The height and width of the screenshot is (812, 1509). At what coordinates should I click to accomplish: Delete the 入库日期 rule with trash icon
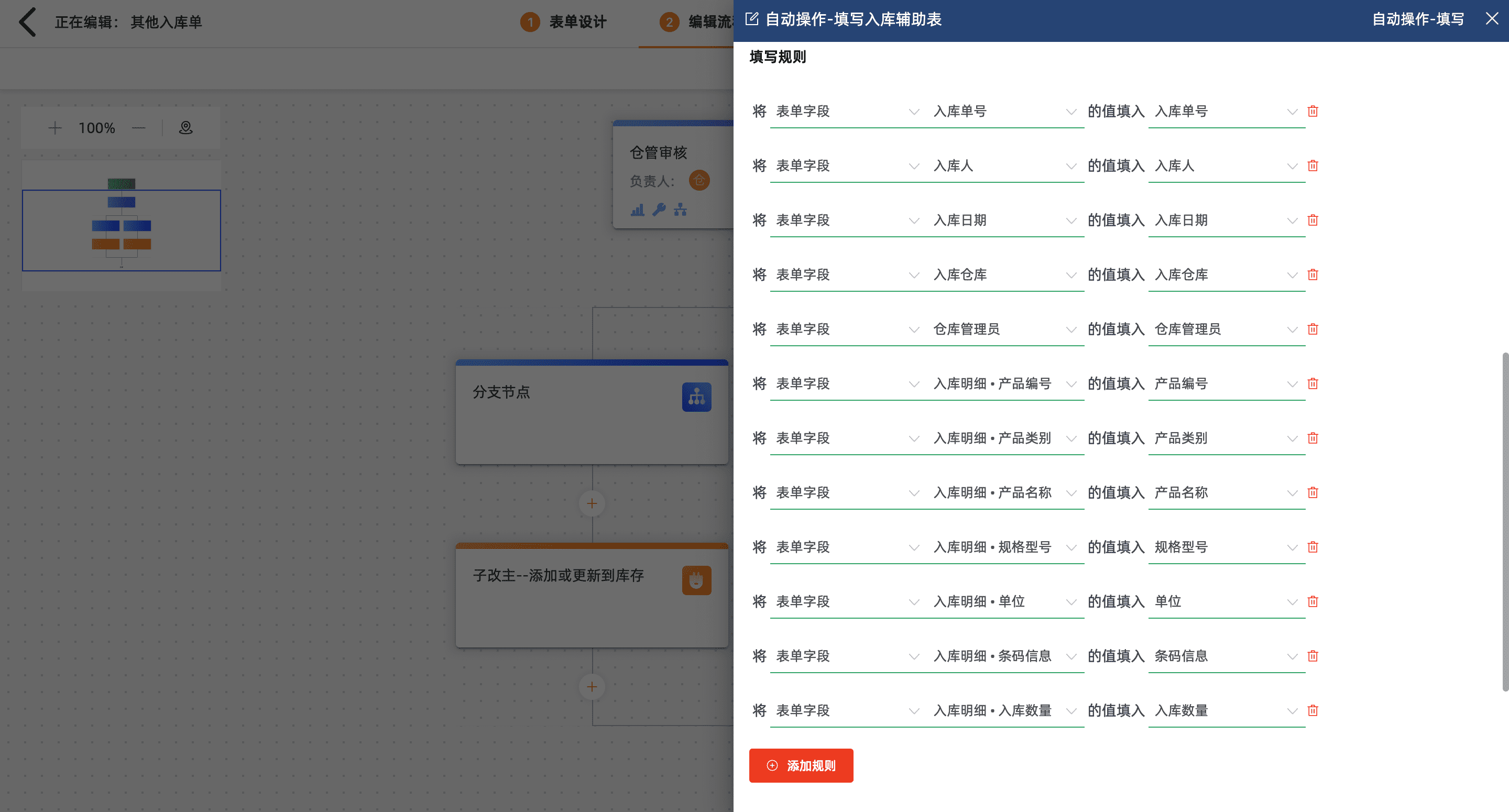point(1313,220)
